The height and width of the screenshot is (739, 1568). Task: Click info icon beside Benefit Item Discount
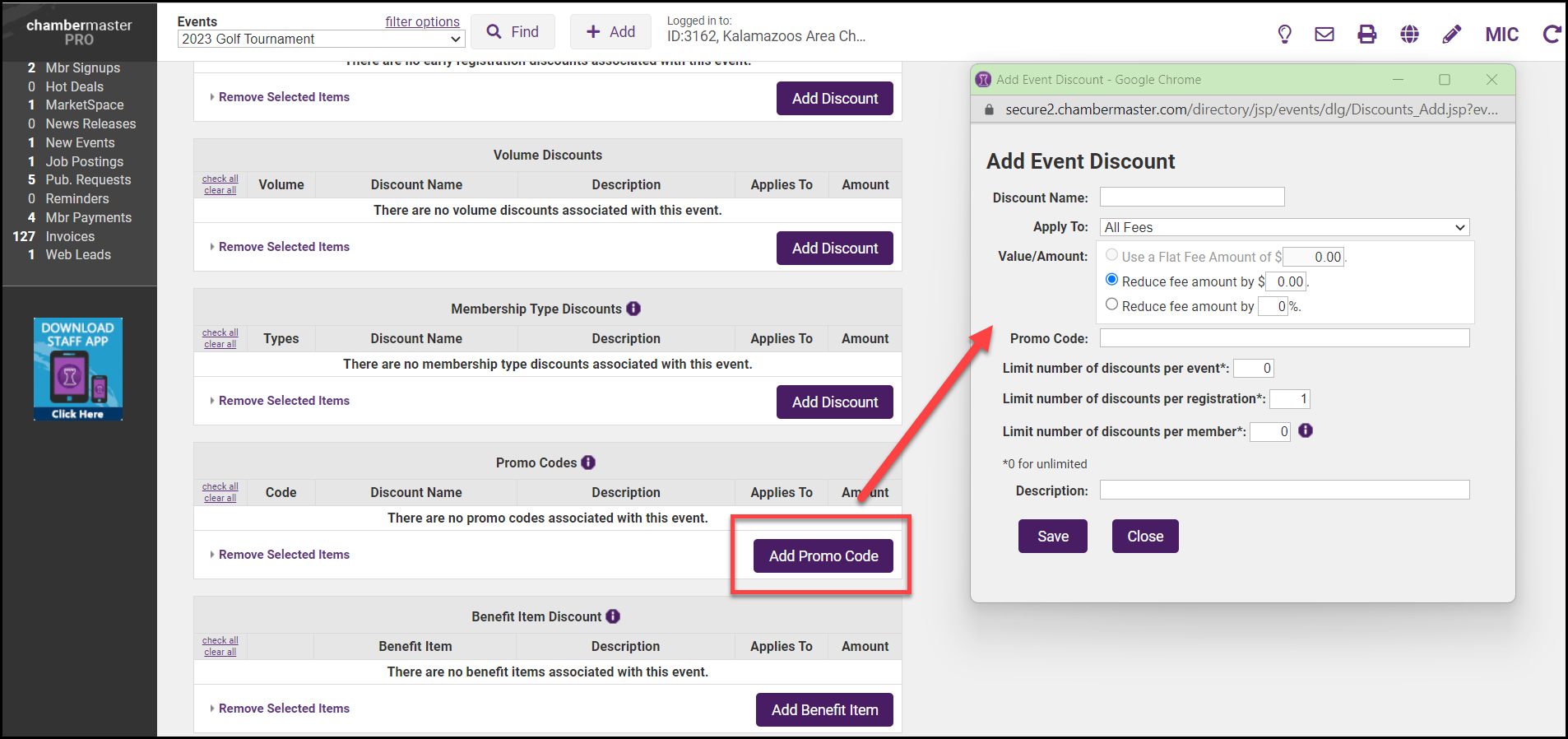coord(613,616)
